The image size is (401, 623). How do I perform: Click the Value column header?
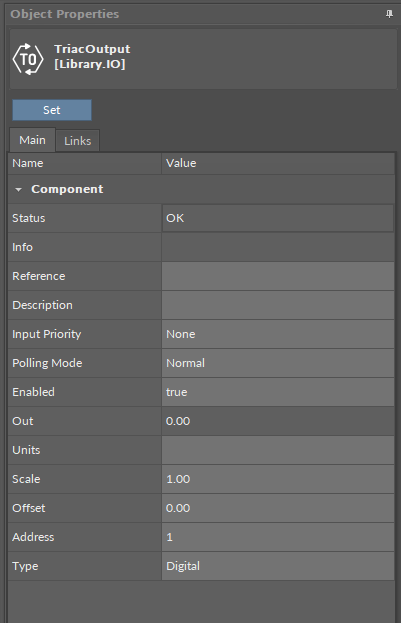click(x=278, y=163)
